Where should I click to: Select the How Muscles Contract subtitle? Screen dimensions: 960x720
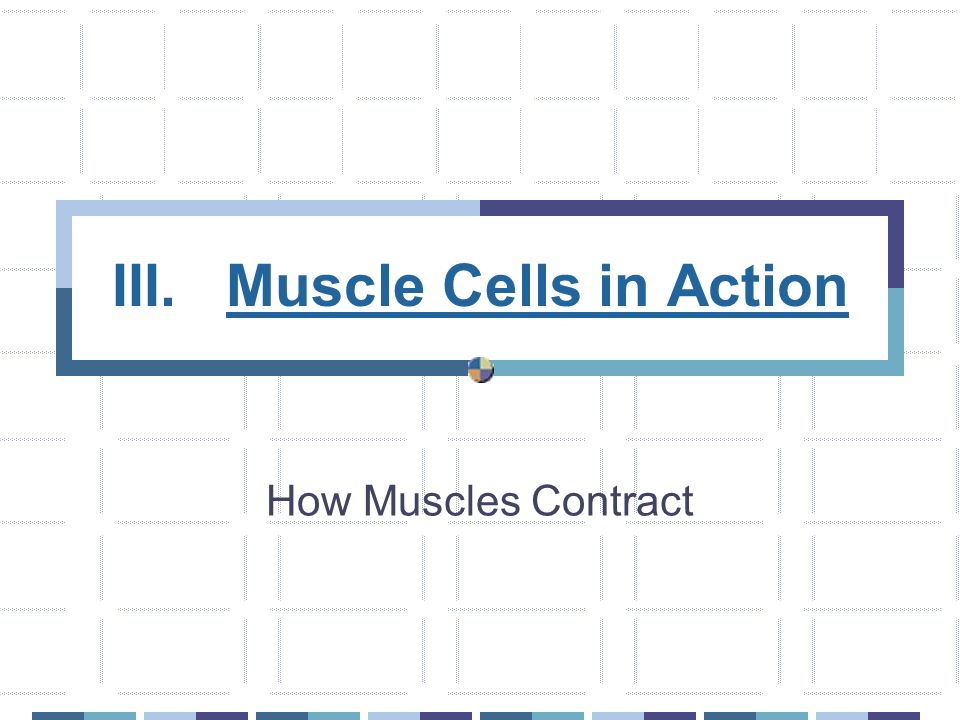(x=480, y=501)
